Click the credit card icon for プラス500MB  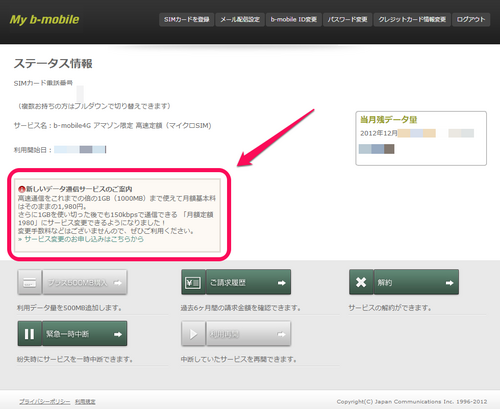coord(29,283)
